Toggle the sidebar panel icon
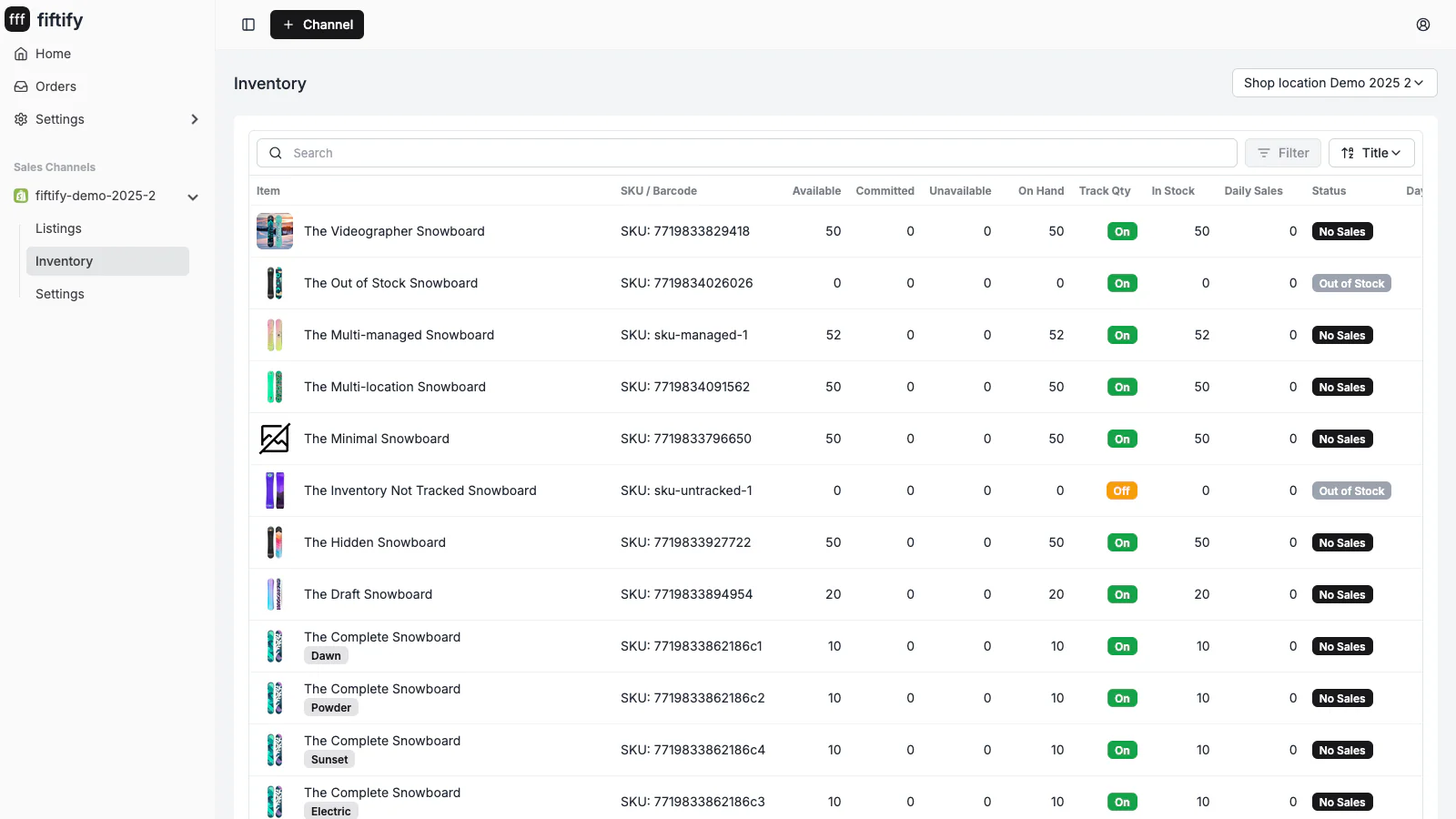This screenshot has width=1456, height=819. [x=248, y=25]
